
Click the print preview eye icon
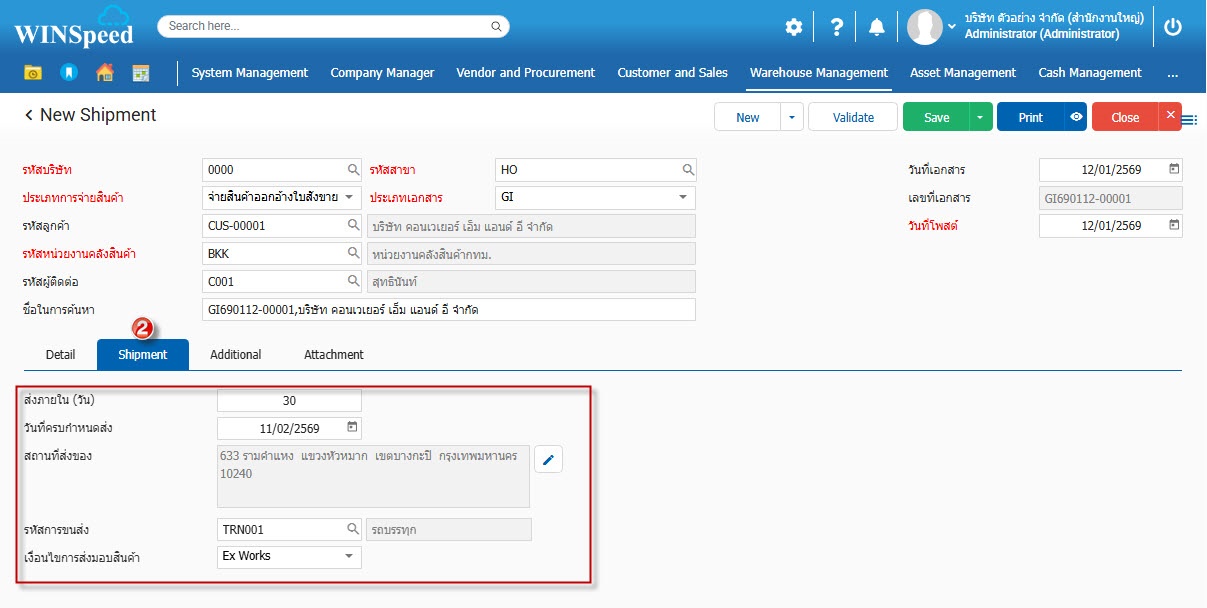coord(1076,117)
